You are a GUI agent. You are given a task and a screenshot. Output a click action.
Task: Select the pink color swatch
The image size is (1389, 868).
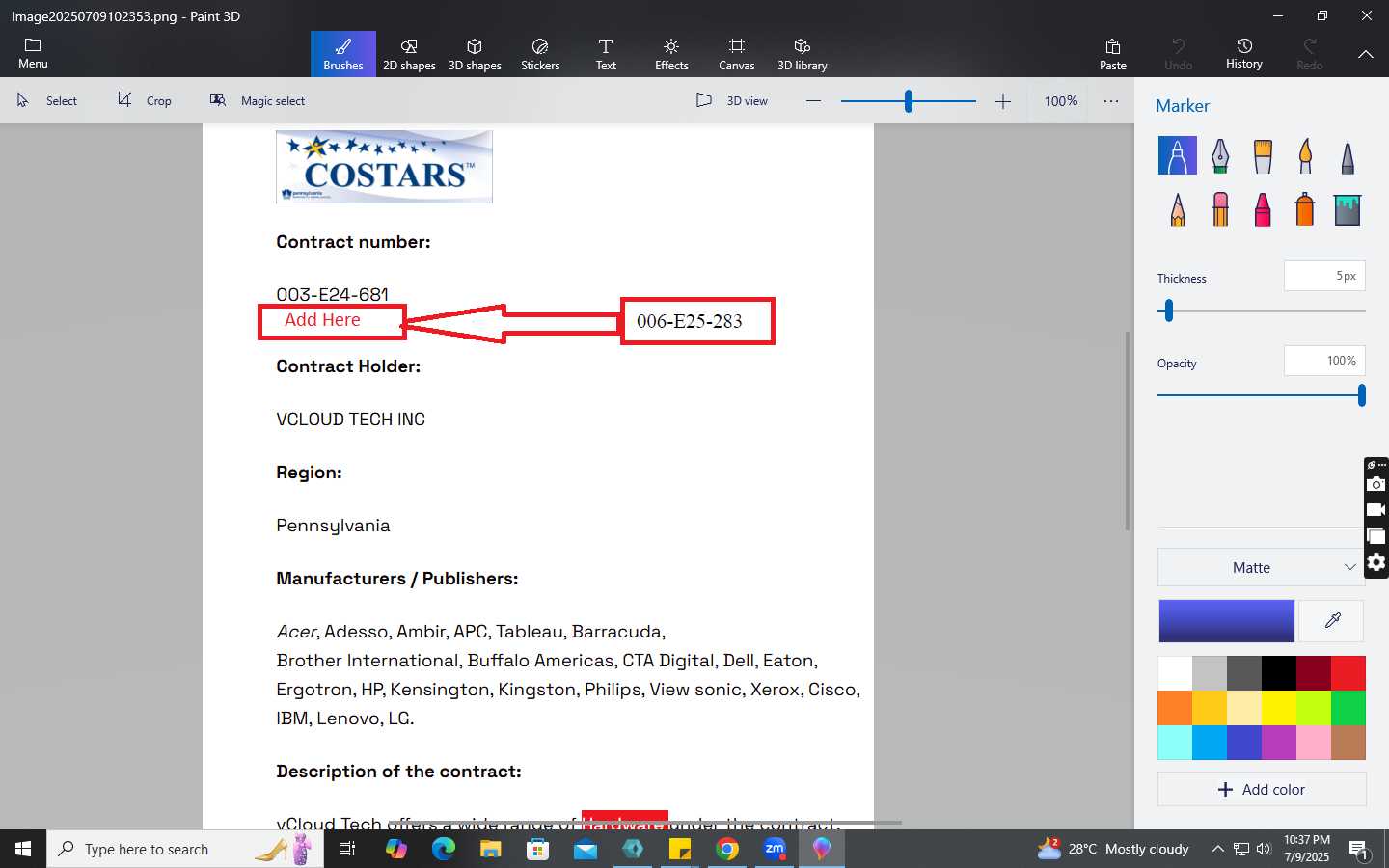click(x=1314, y=743)
